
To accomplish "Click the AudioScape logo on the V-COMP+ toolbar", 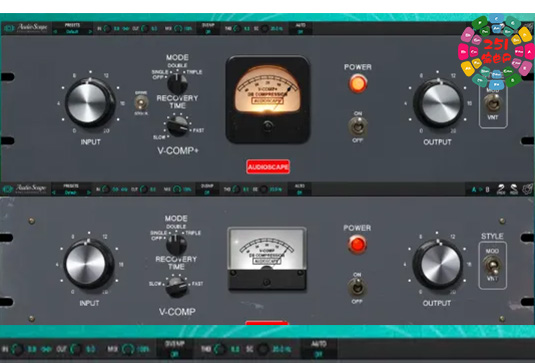I will [x=26, y=28].
